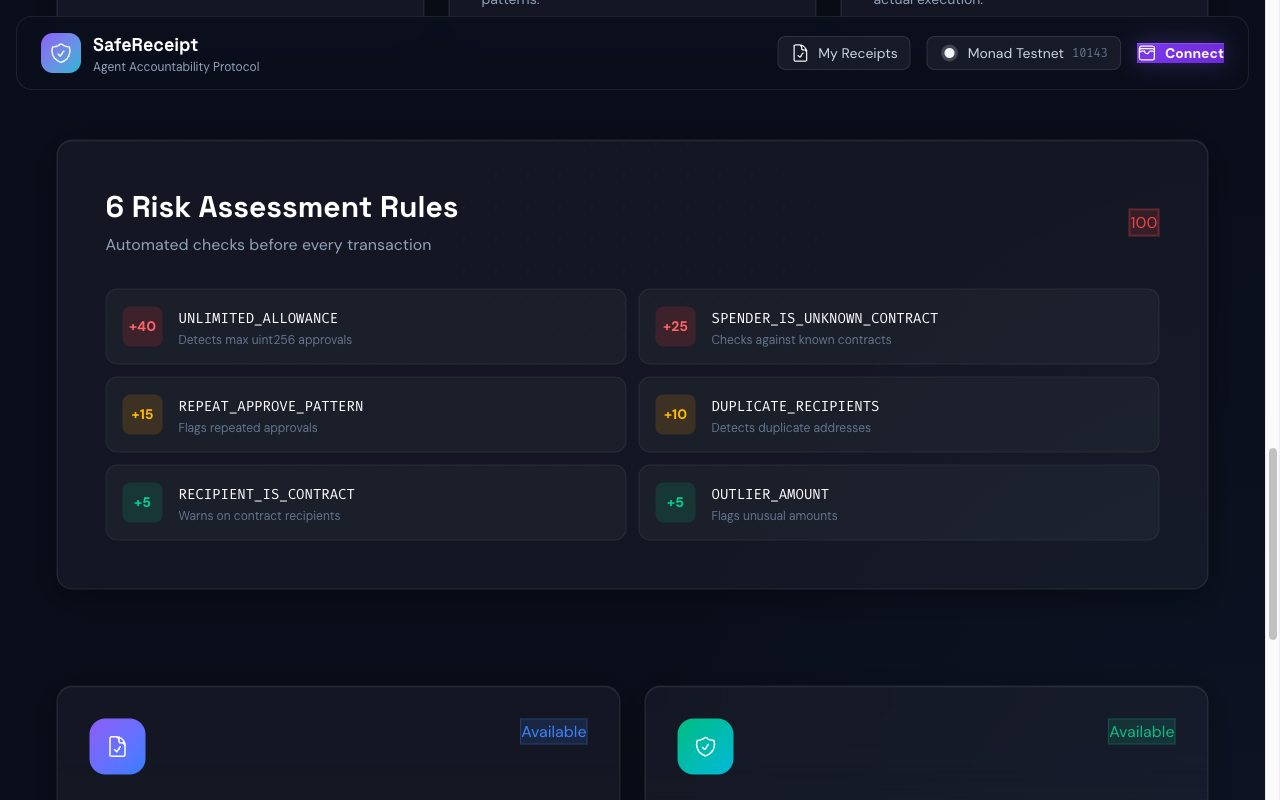The width and height of the screenshot is (1280, 800).
Task: Select the RECIPIENT_IS_CONTRACT rule card
Action: click(366, 503)
